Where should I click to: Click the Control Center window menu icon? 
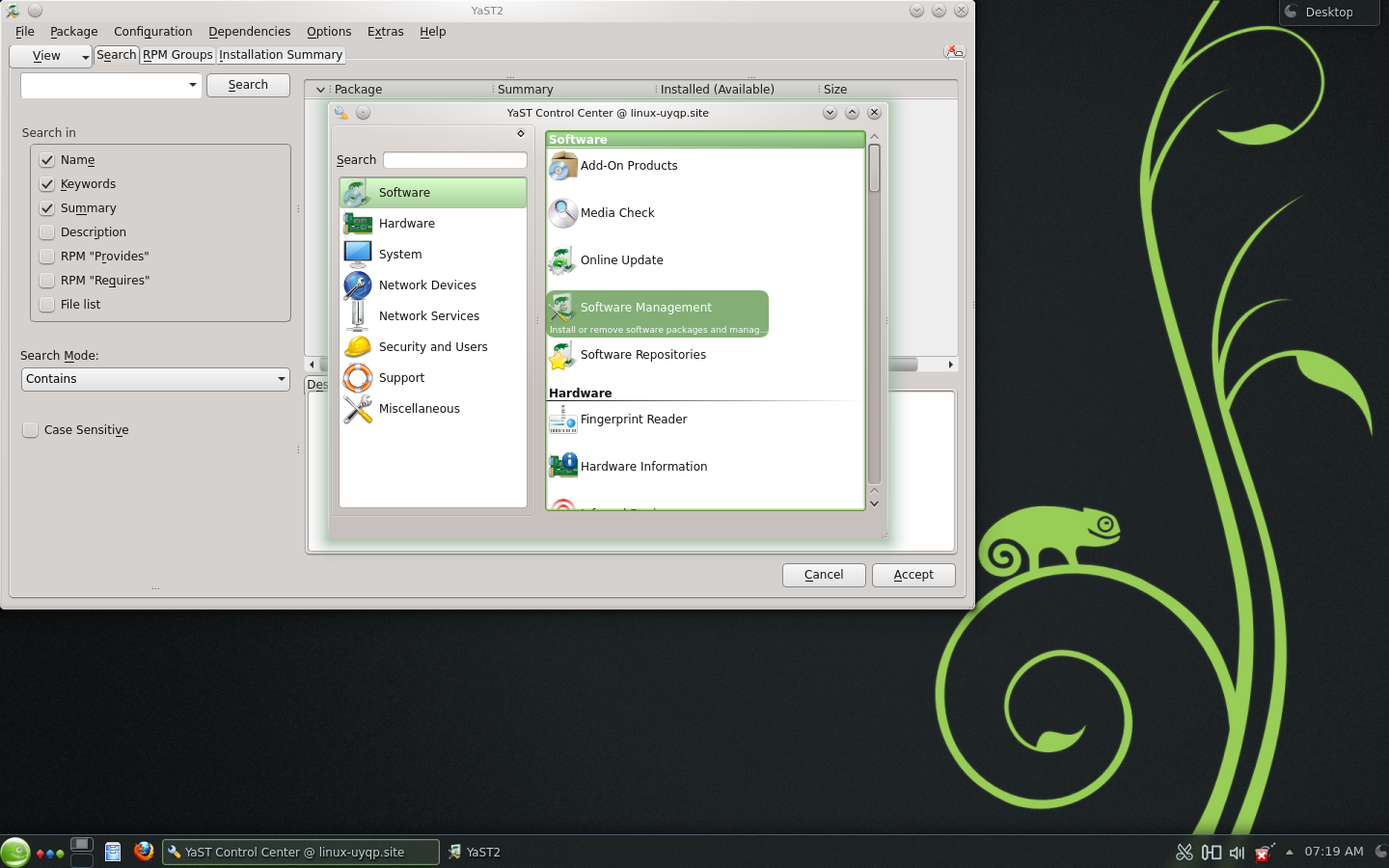(x=341, y=113)
